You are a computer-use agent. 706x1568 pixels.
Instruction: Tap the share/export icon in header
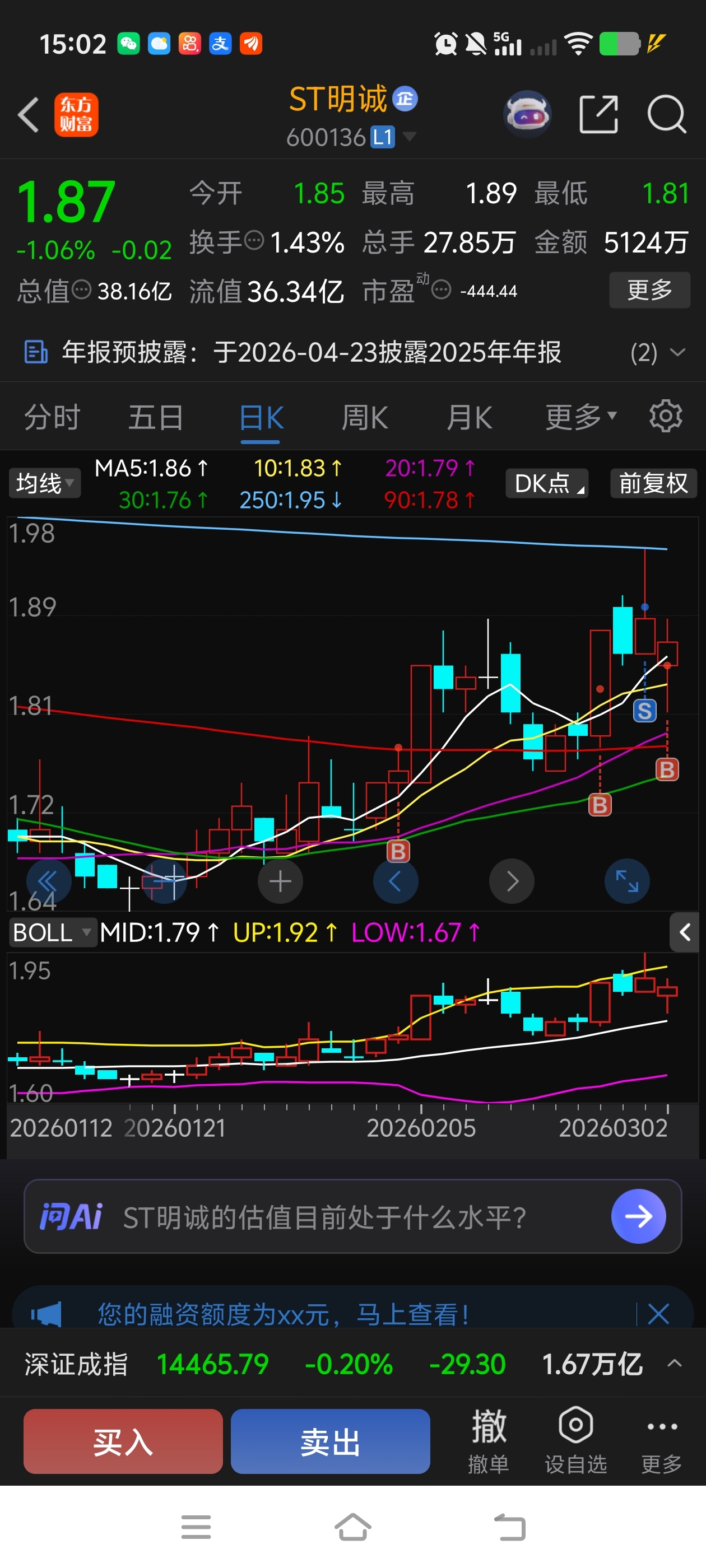[x=598, y=114]
